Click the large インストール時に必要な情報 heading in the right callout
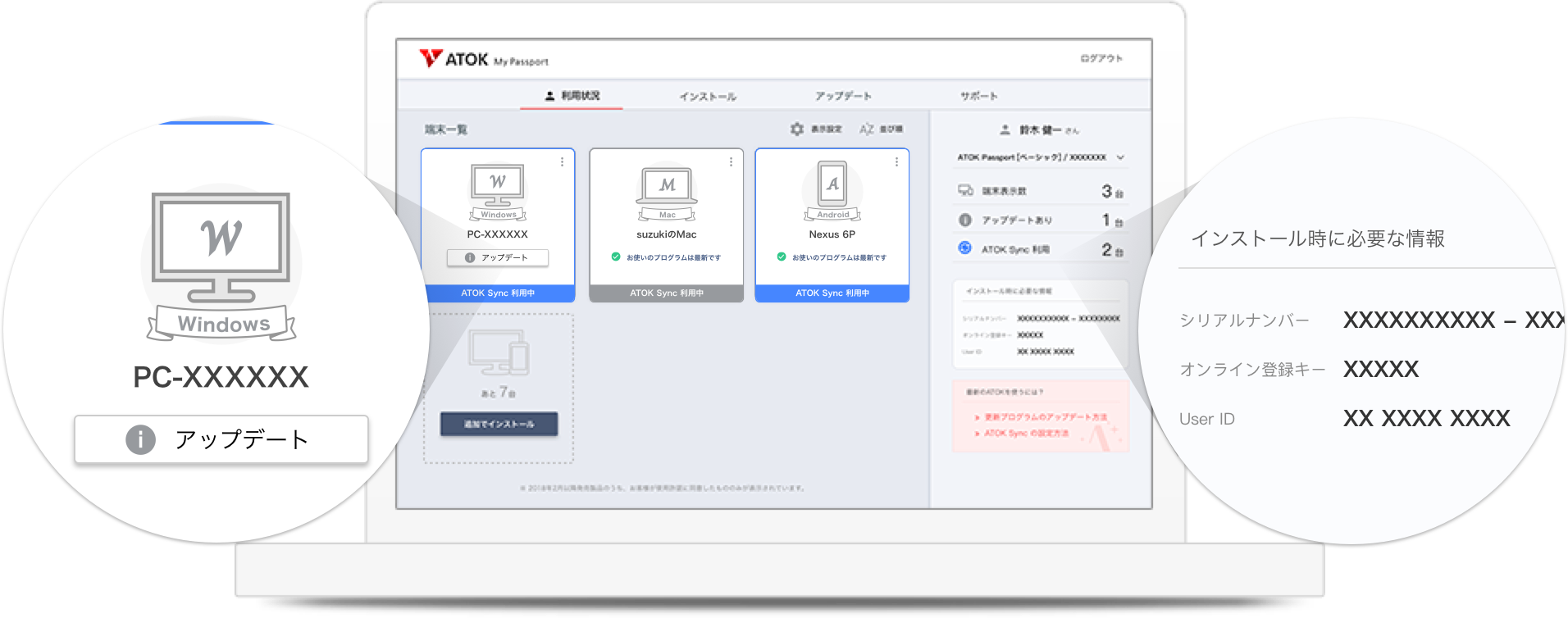 coord(1317,239)
